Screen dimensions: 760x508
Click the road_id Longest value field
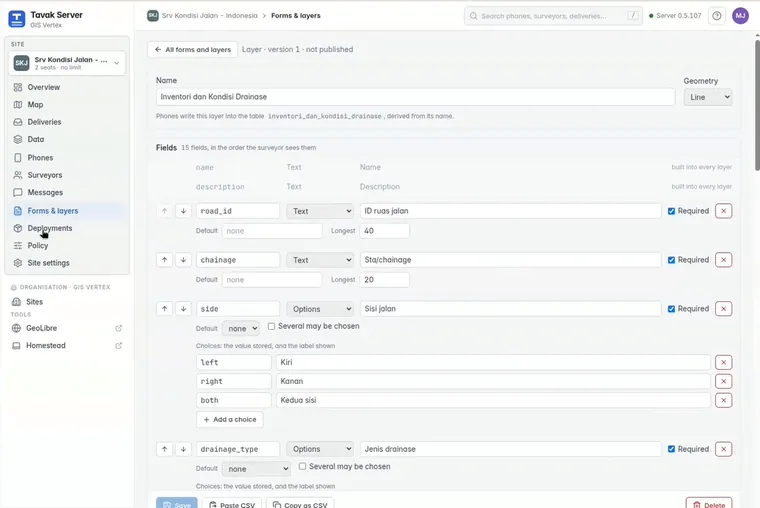[x=385, y=231]
